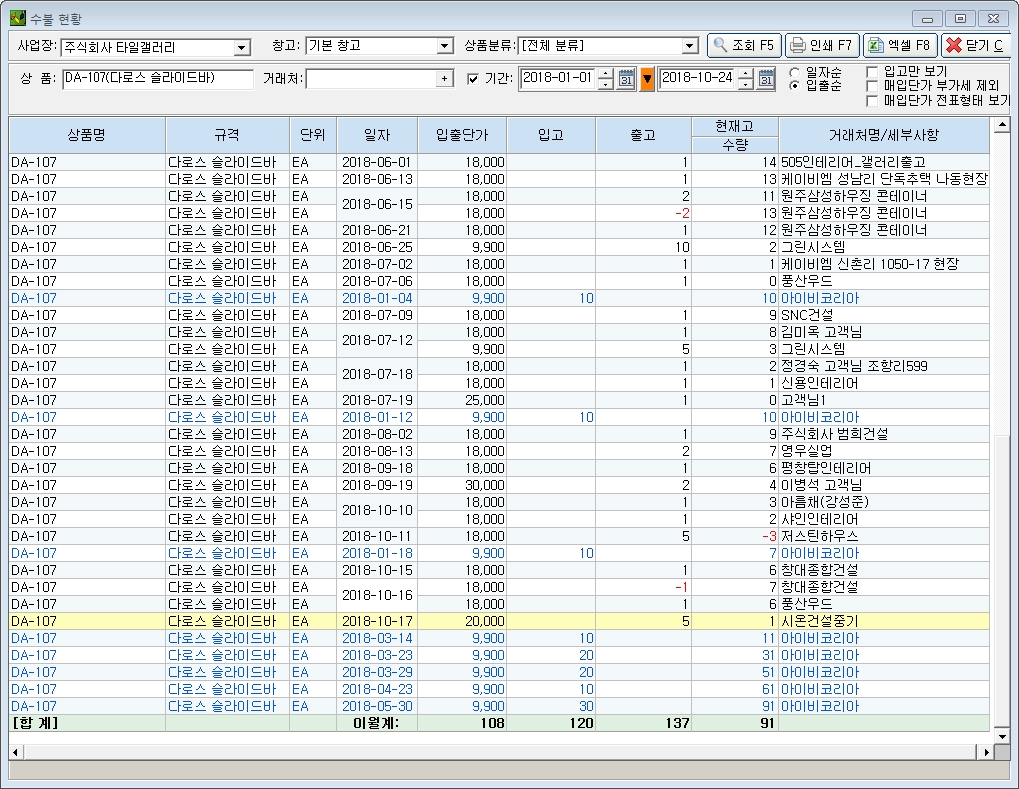Click the vertical scrollbar up arrow
This screenshot has width=1019, height=789.
pos(1002,124)
